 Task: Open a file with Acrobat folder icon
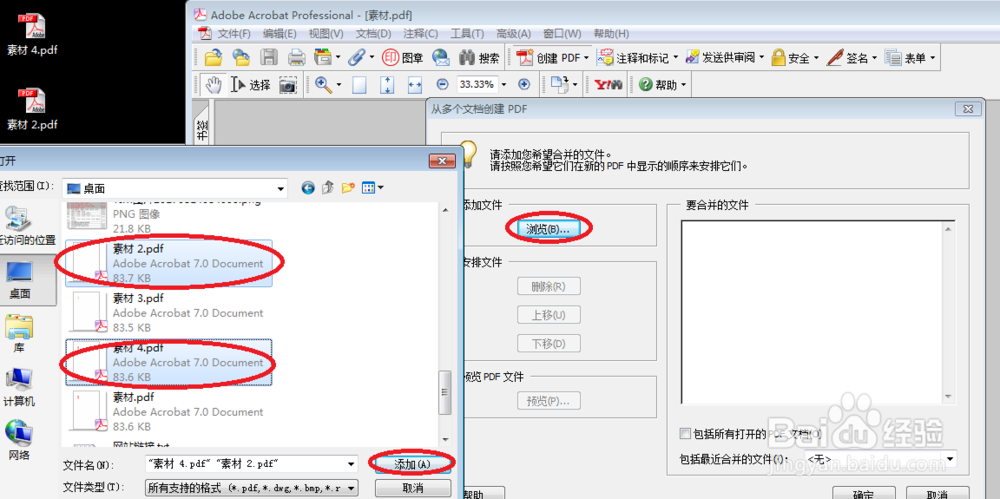point(213,58)
